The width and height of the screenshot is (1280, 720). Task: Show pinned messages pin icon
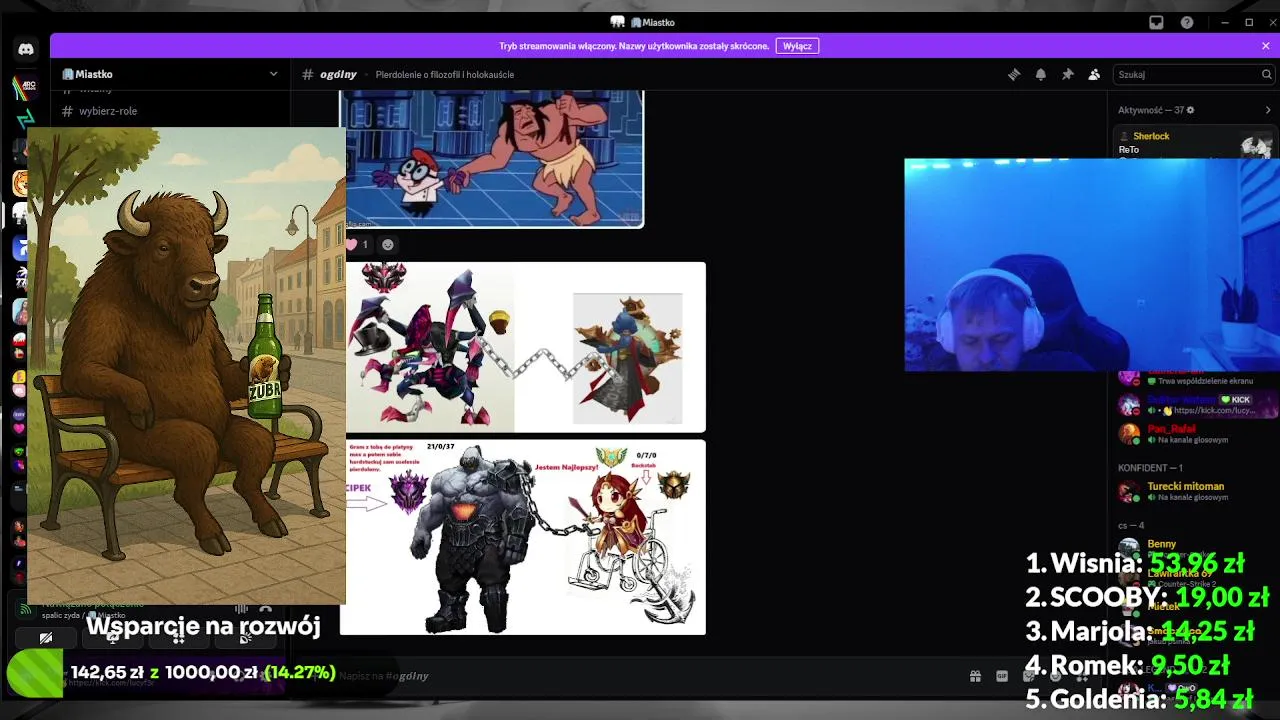[1068, 74]
